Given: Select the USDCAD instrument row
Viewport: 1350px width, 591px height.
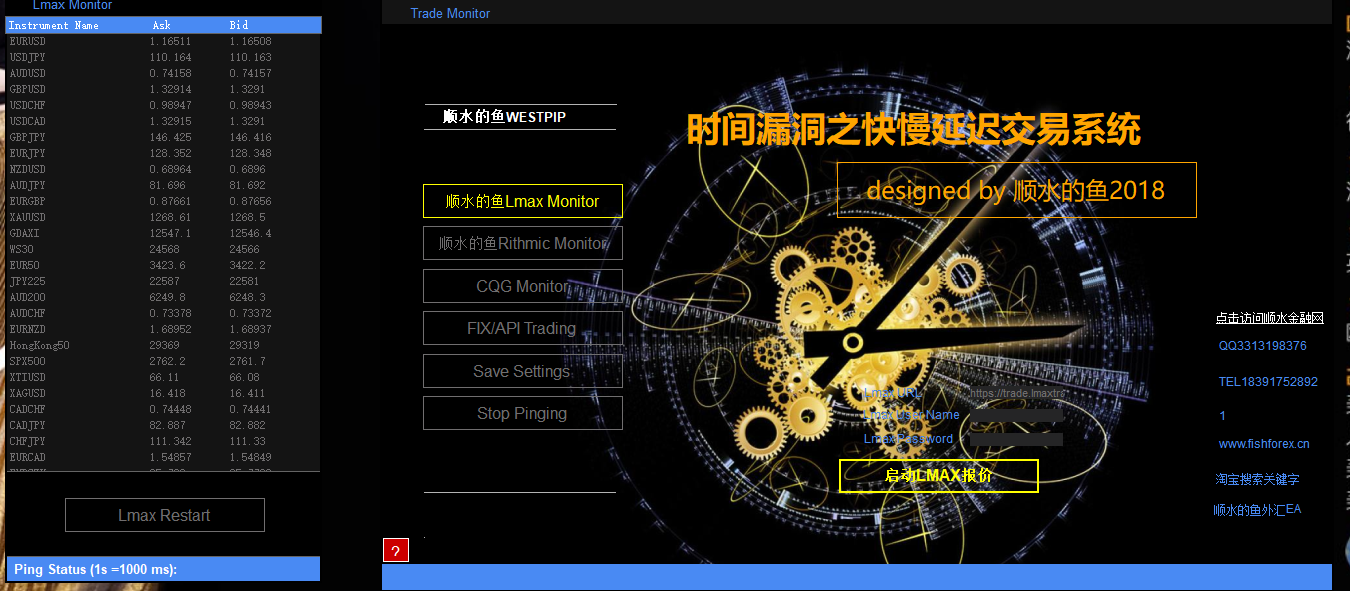Looking at the screenshot, I should tap(163, 121).
